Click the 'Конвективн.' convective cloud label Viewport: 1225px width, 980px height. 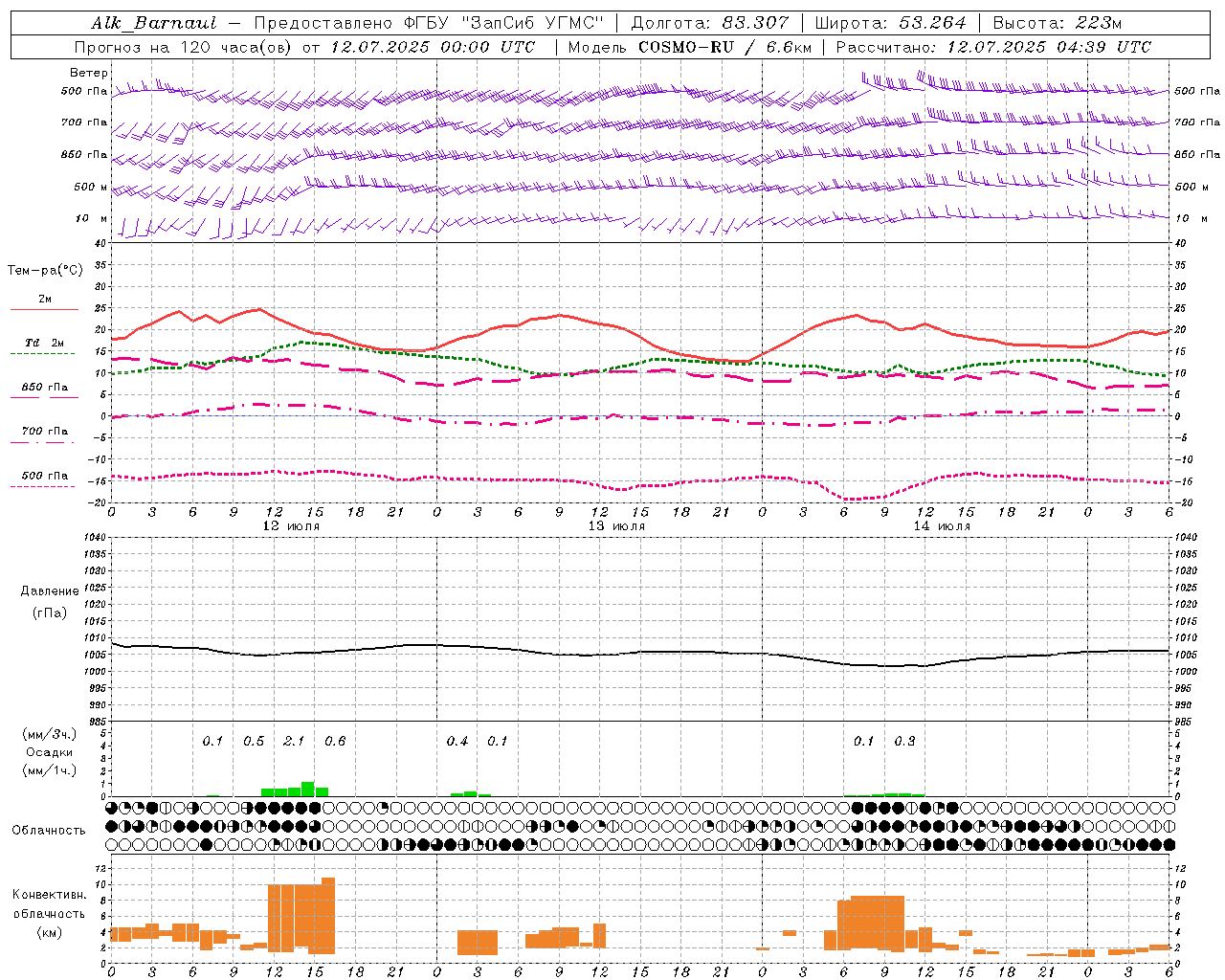coord(50,895)
